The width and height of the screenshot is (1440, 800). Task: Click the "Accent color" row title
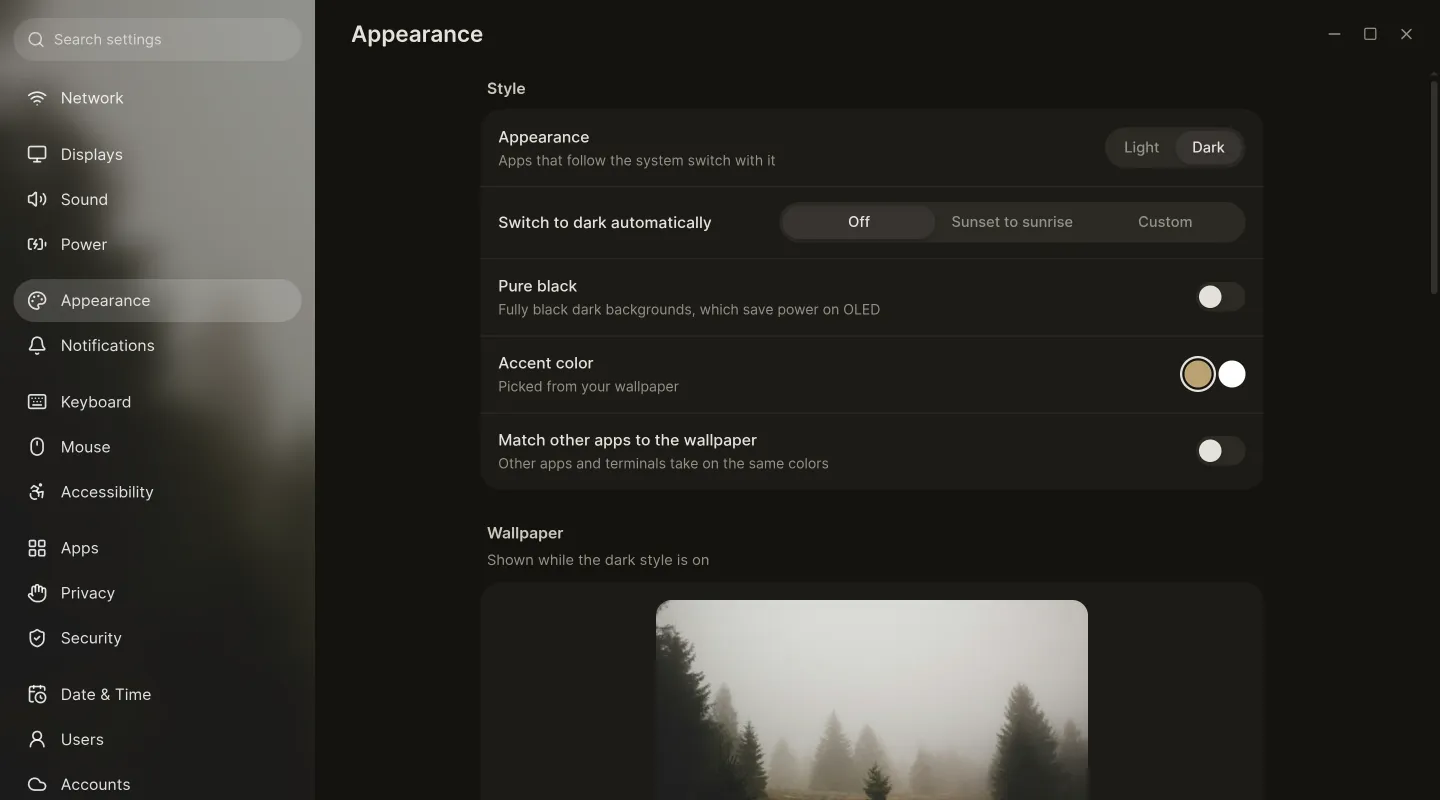pos(546,363)
